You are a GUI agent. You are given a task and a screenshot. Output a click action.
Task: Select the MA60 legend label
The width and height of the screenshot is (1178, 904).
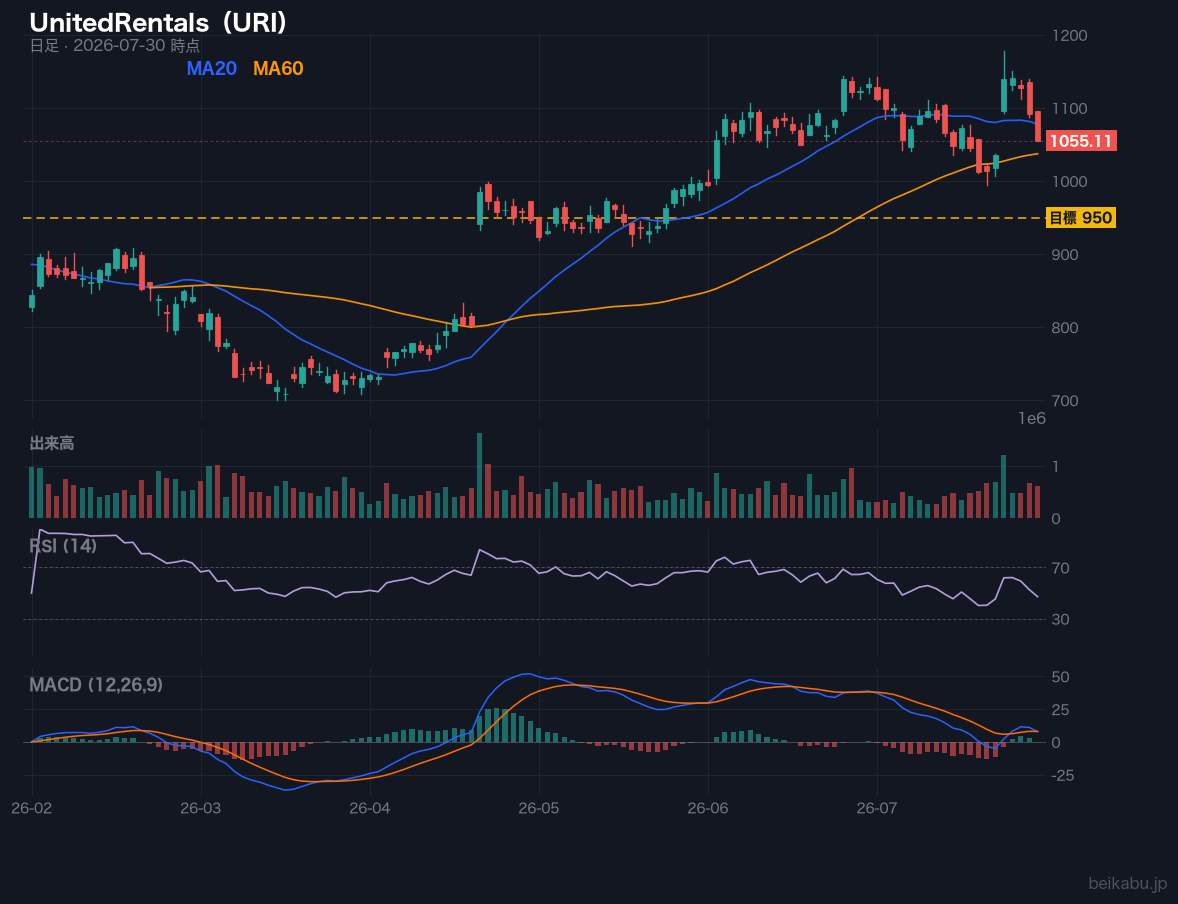coord(278,68)
